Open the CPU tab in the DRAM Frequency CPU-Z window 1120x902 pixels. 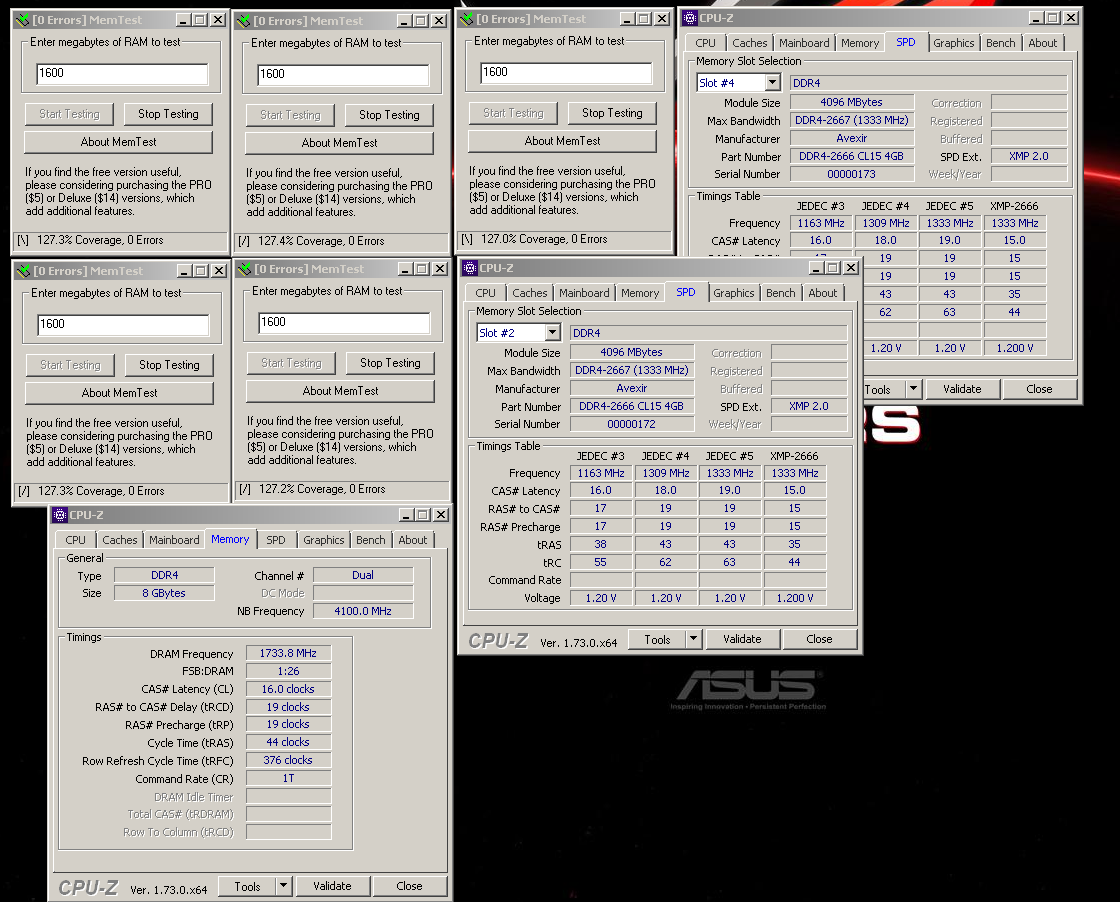(75, 540)
